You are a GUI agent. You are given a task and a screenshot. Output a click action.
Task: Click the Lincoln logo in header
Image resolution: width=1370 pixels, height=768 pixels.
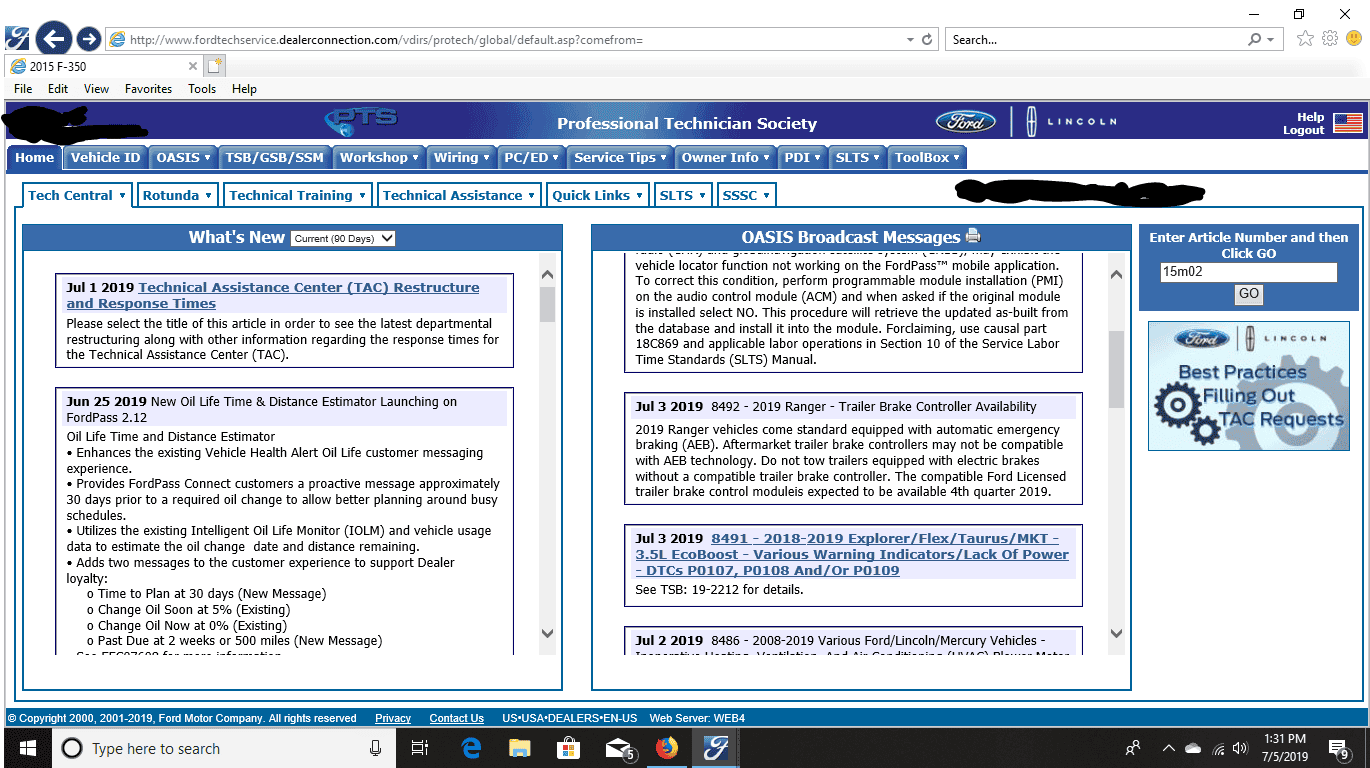pos(1074,122)
